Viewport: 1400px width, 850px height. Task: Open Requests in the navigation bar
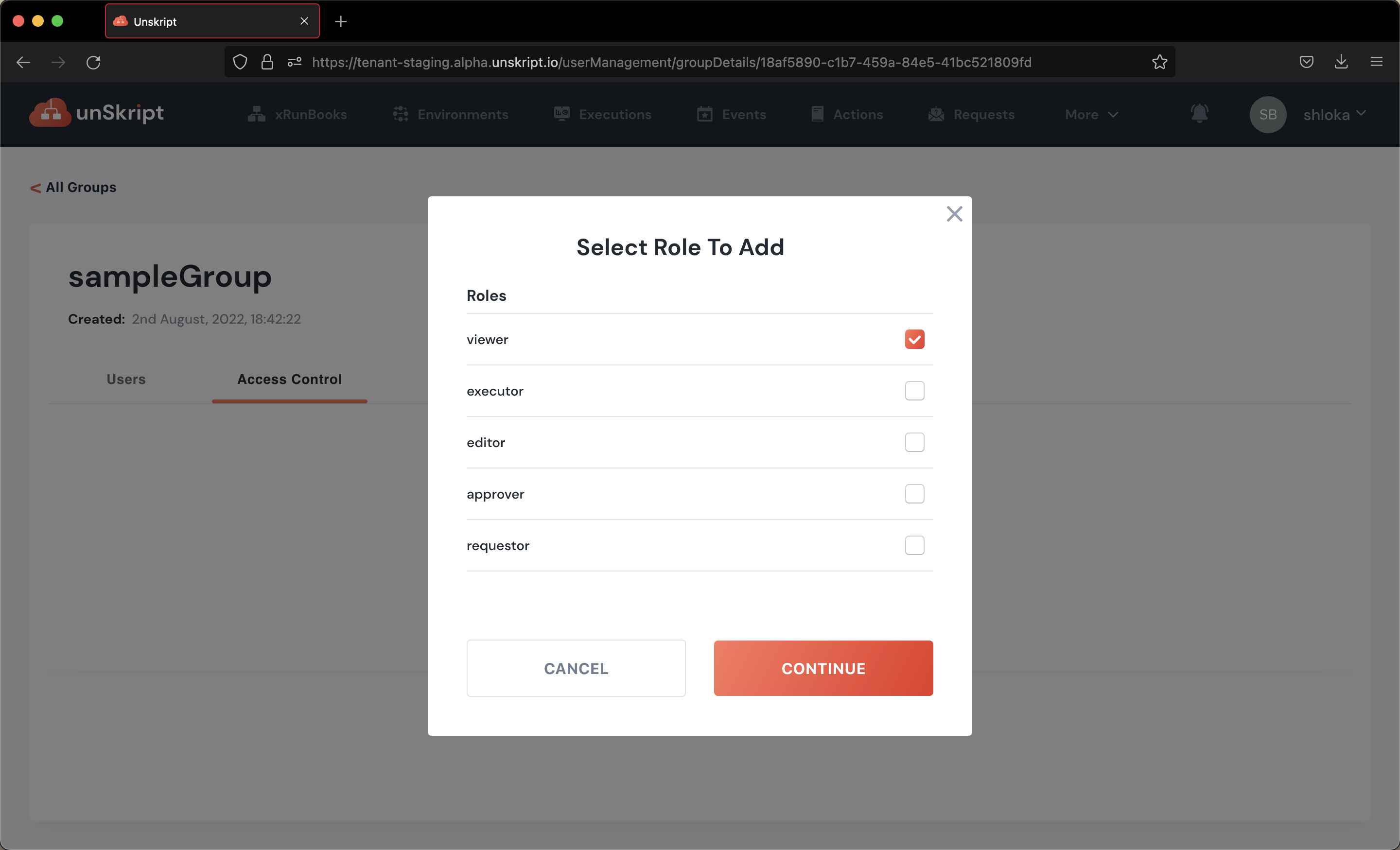972,114
